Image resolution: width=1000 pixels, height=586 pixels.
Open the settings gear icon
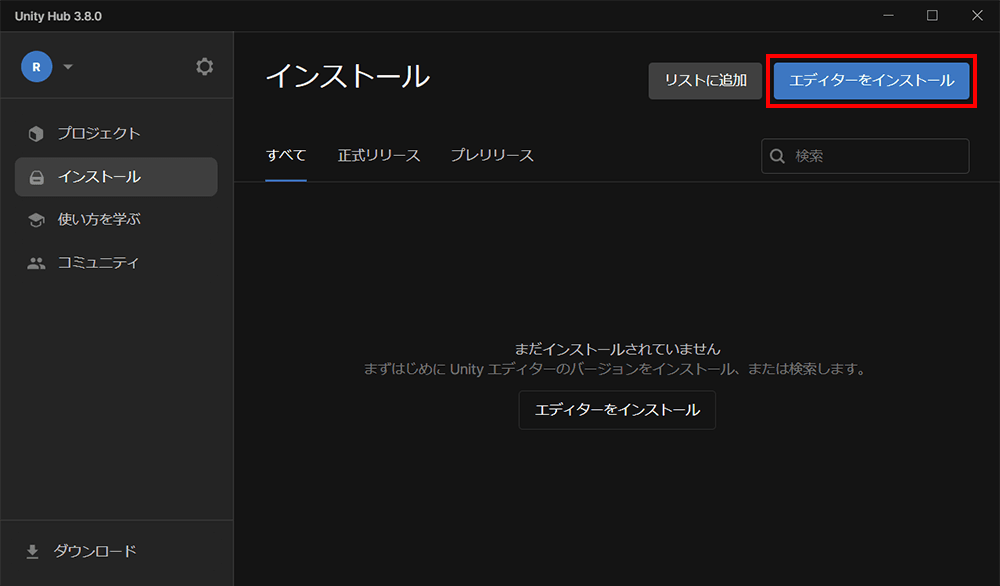(x=204, y=66)
